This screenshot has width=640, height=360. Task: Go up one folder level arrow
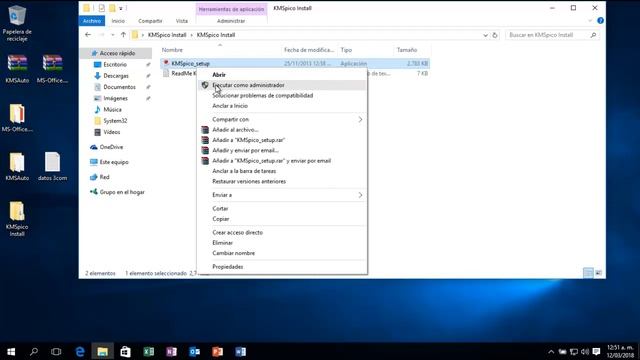pos(123,35)
